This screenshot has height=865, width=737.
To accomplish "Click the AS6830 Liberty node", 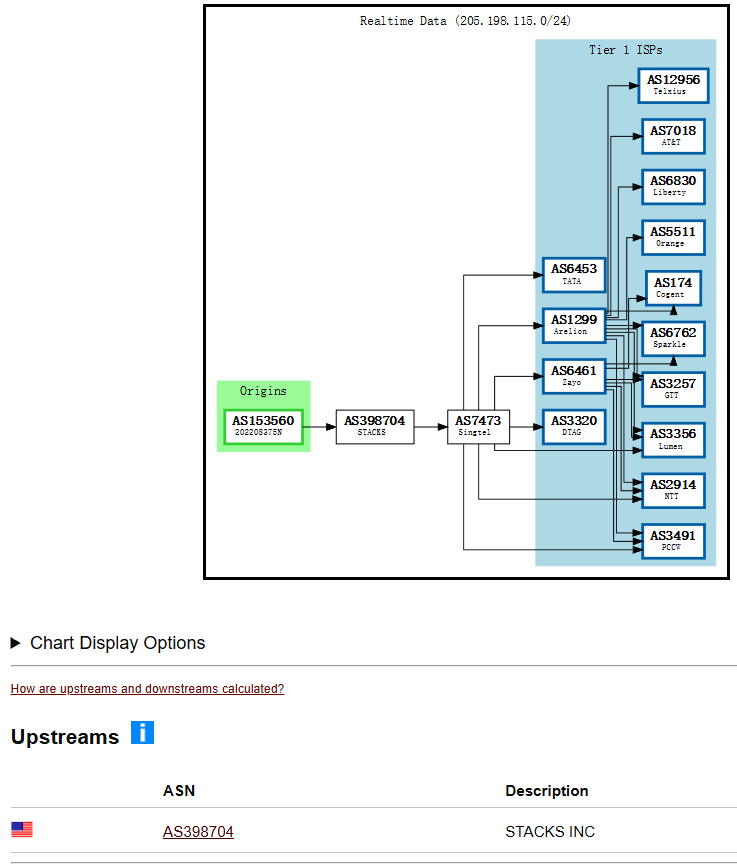I will (673, 187).
